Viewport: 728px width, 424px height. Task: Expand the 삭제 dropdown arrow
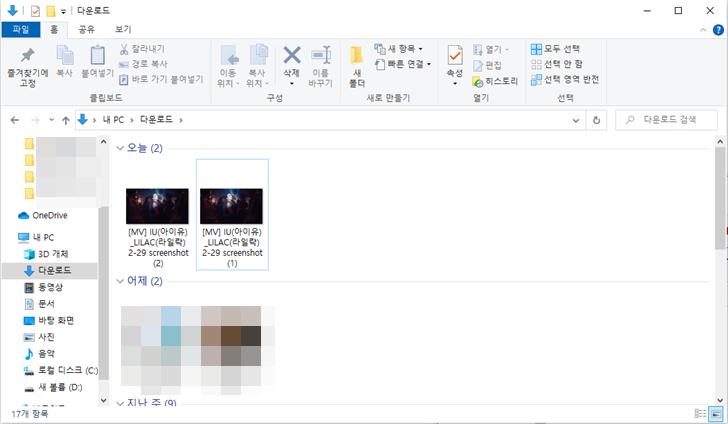292,84
